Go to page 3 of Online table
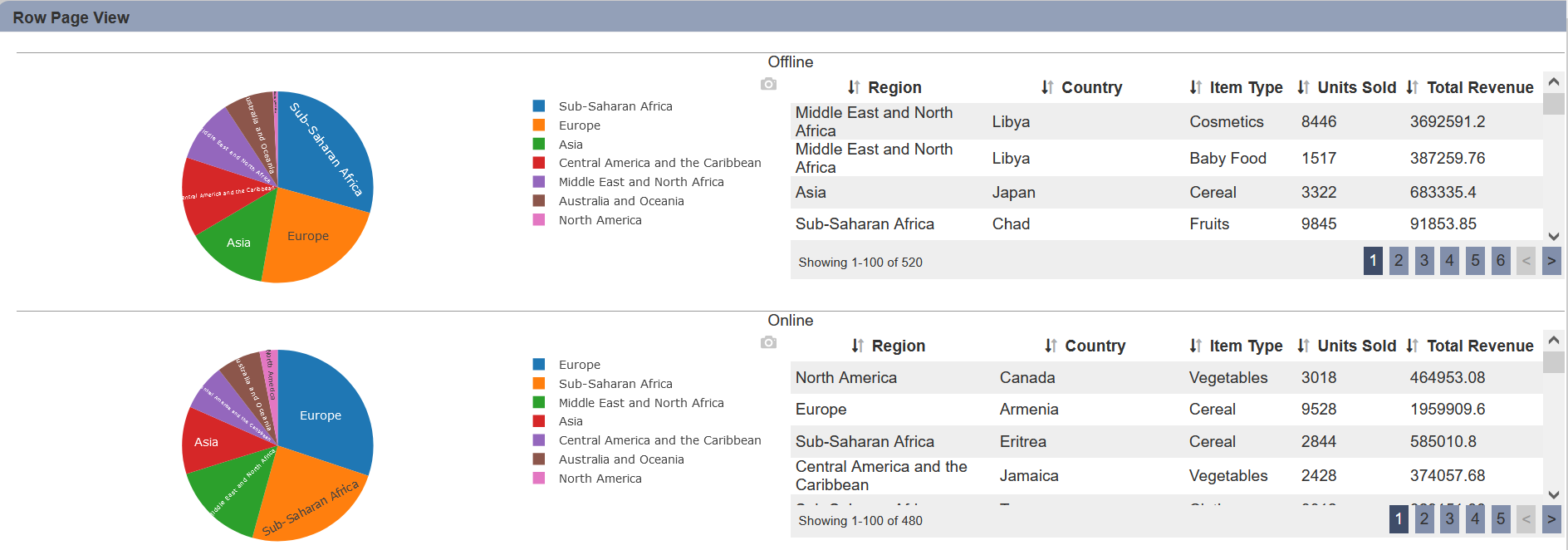 click(1450, 519)
